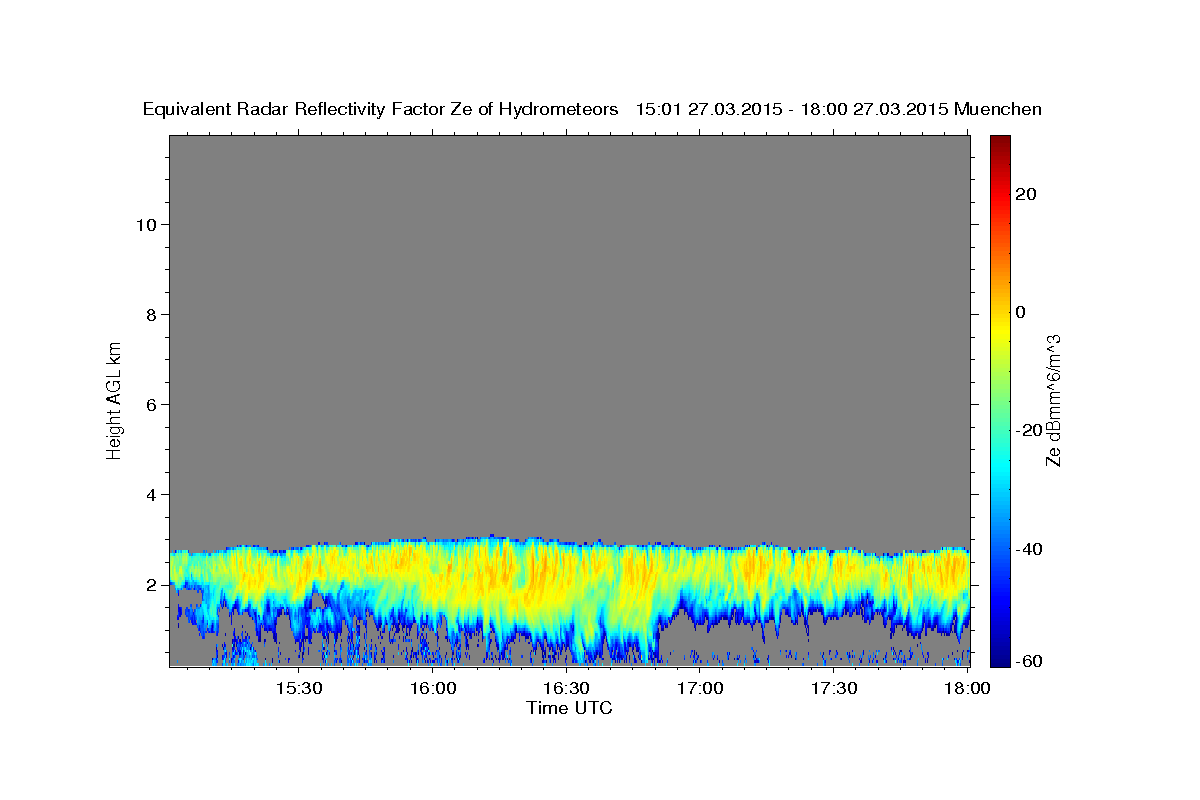Viewport: 1200px width, 800px height.
Task: Click the location label 'Muenchen'
Action: tap(998, 110)
